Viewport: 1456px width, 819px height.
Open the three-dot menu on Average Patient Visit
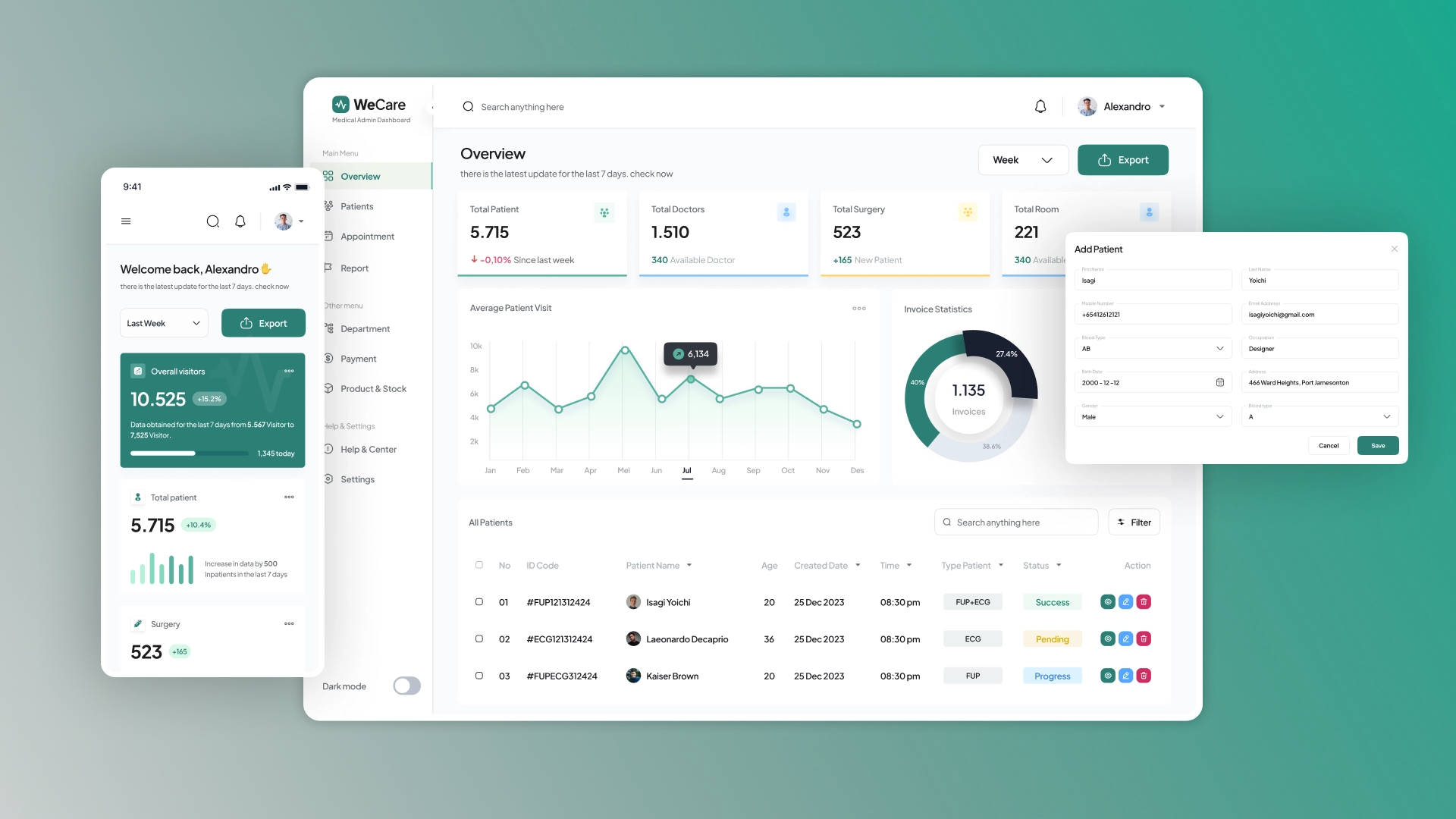[x=858, y=309]
